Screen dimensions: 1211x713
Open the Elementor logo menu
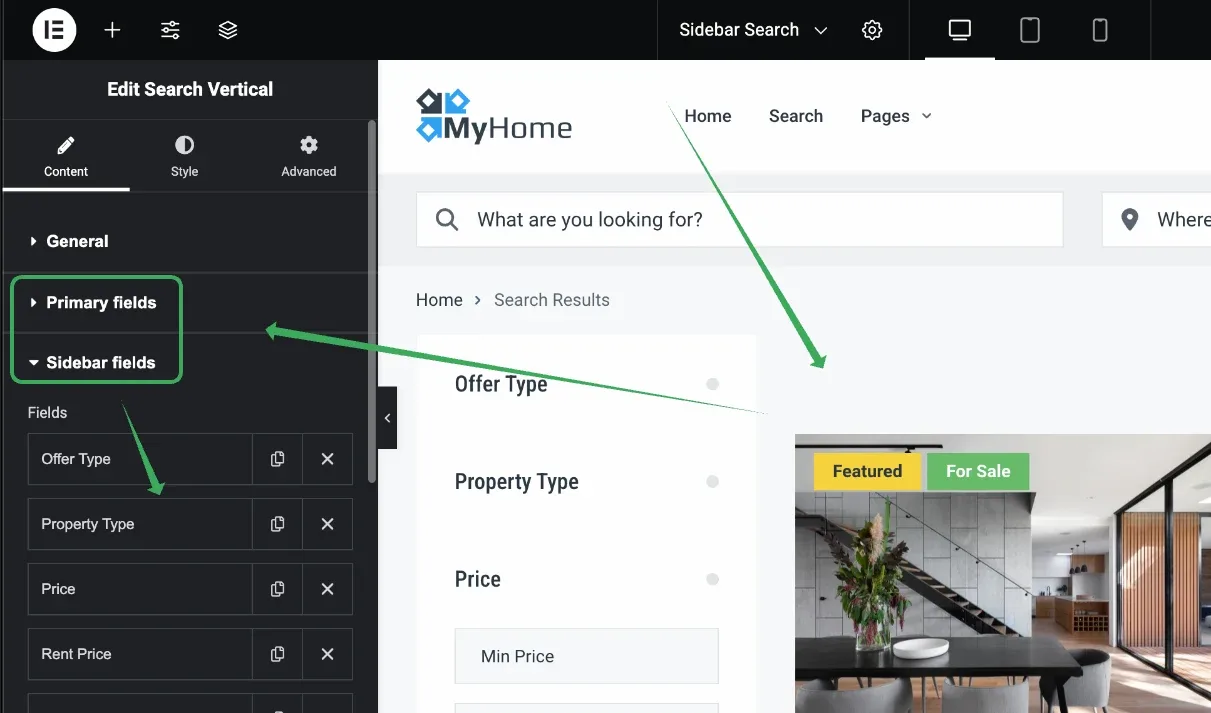54,30
